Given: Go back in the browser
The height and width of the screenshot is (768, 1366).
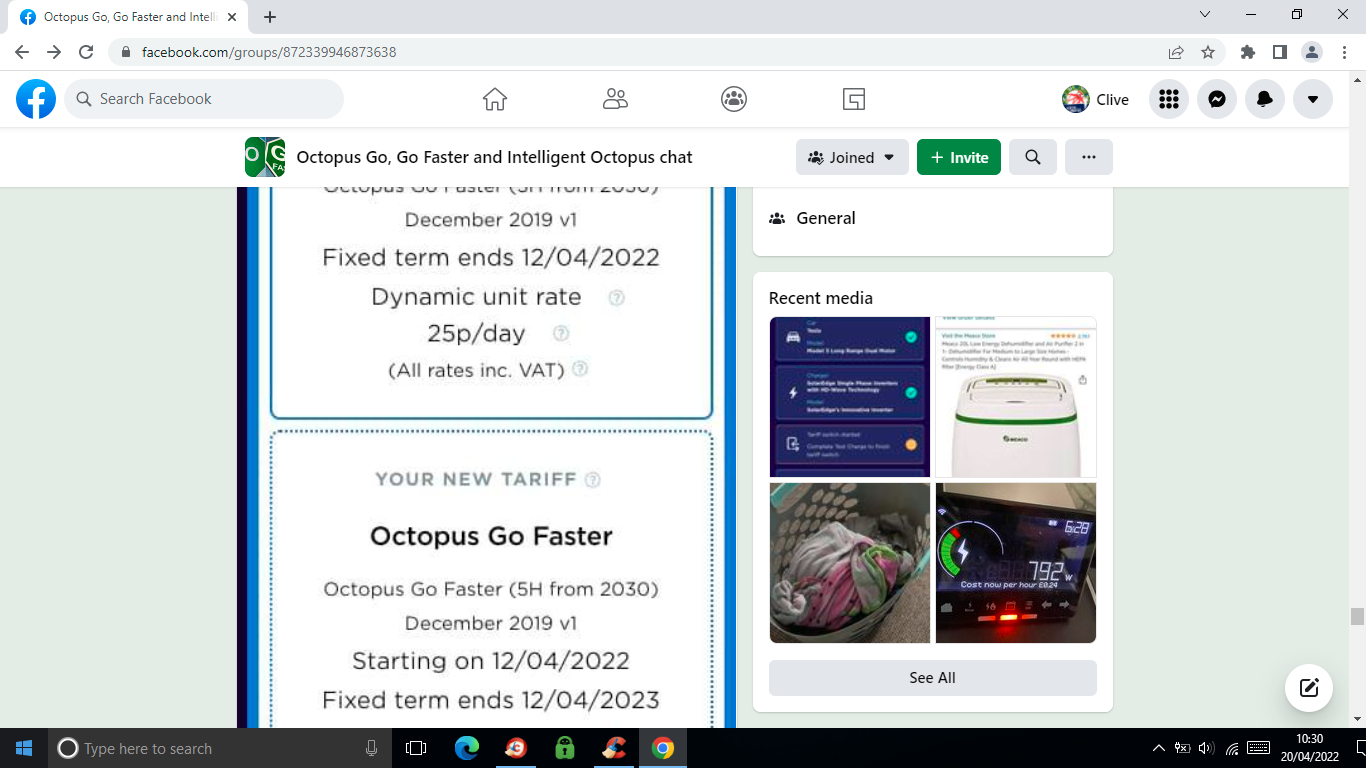Looking at the screenshot, I should (x=22, y=52).
